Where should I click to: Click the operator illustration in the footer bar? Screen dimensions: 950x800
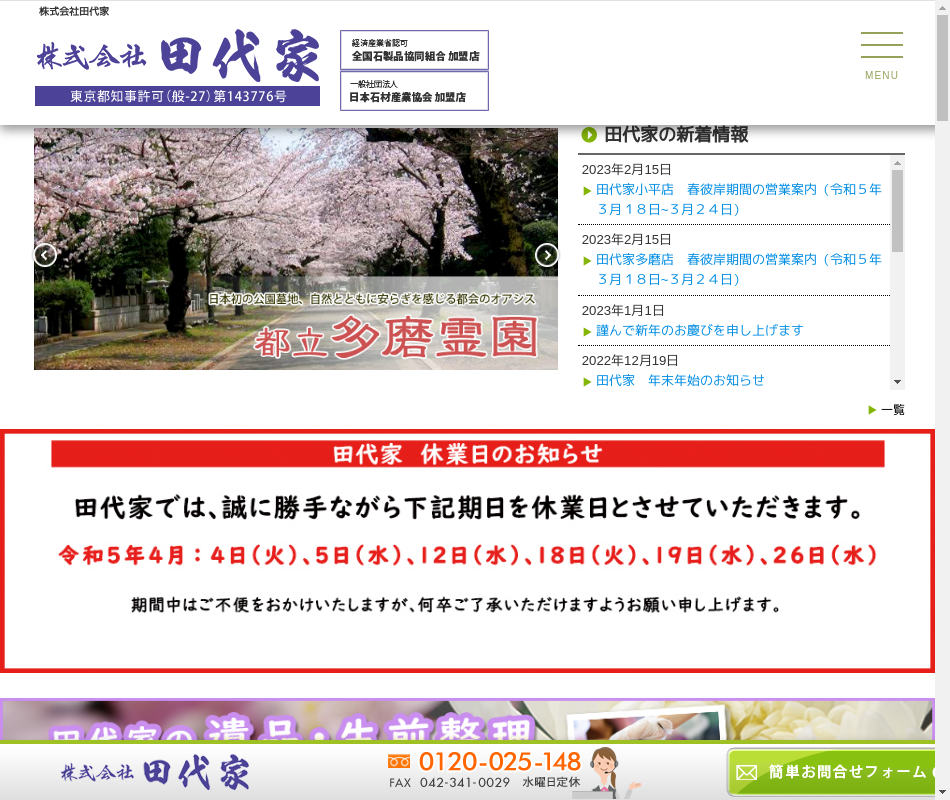pyautogui.click(x=608, y=772)
